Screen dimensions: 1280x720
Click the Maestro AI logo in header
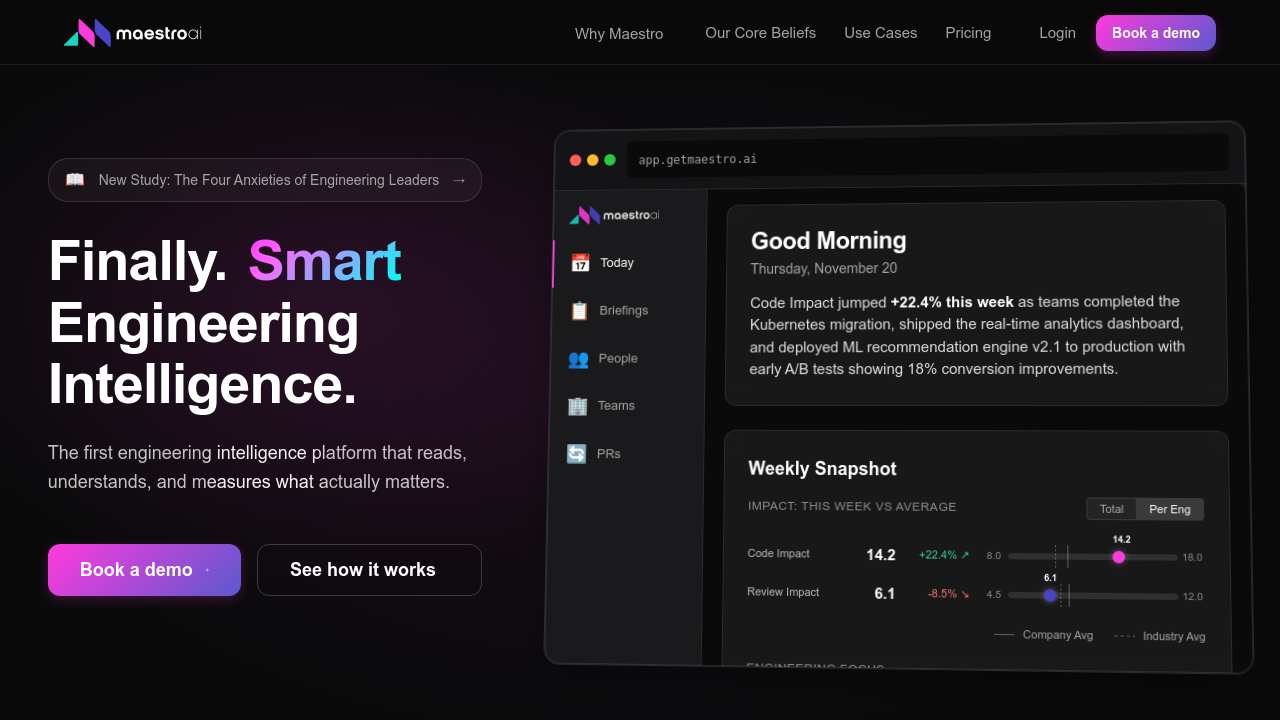(133, 33)
